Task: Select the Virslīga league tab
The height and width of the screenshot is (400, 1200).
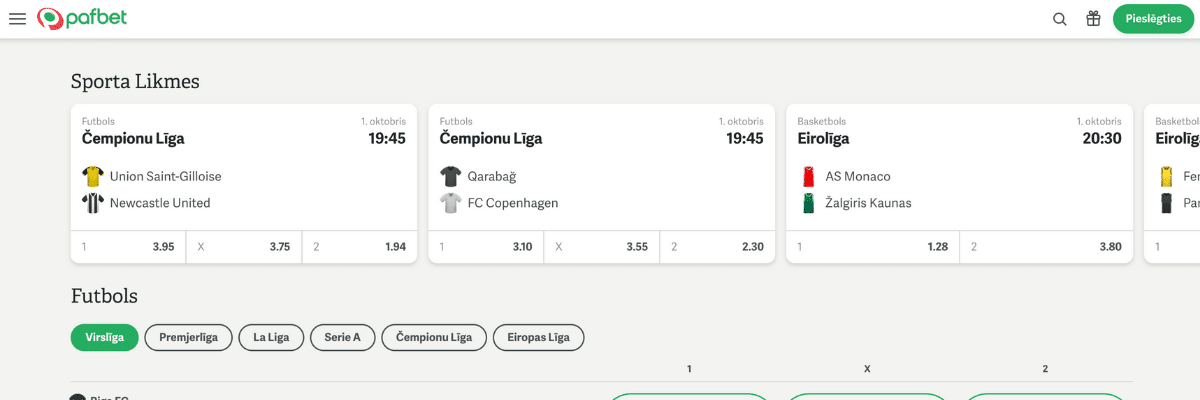Action: (104, 338)
